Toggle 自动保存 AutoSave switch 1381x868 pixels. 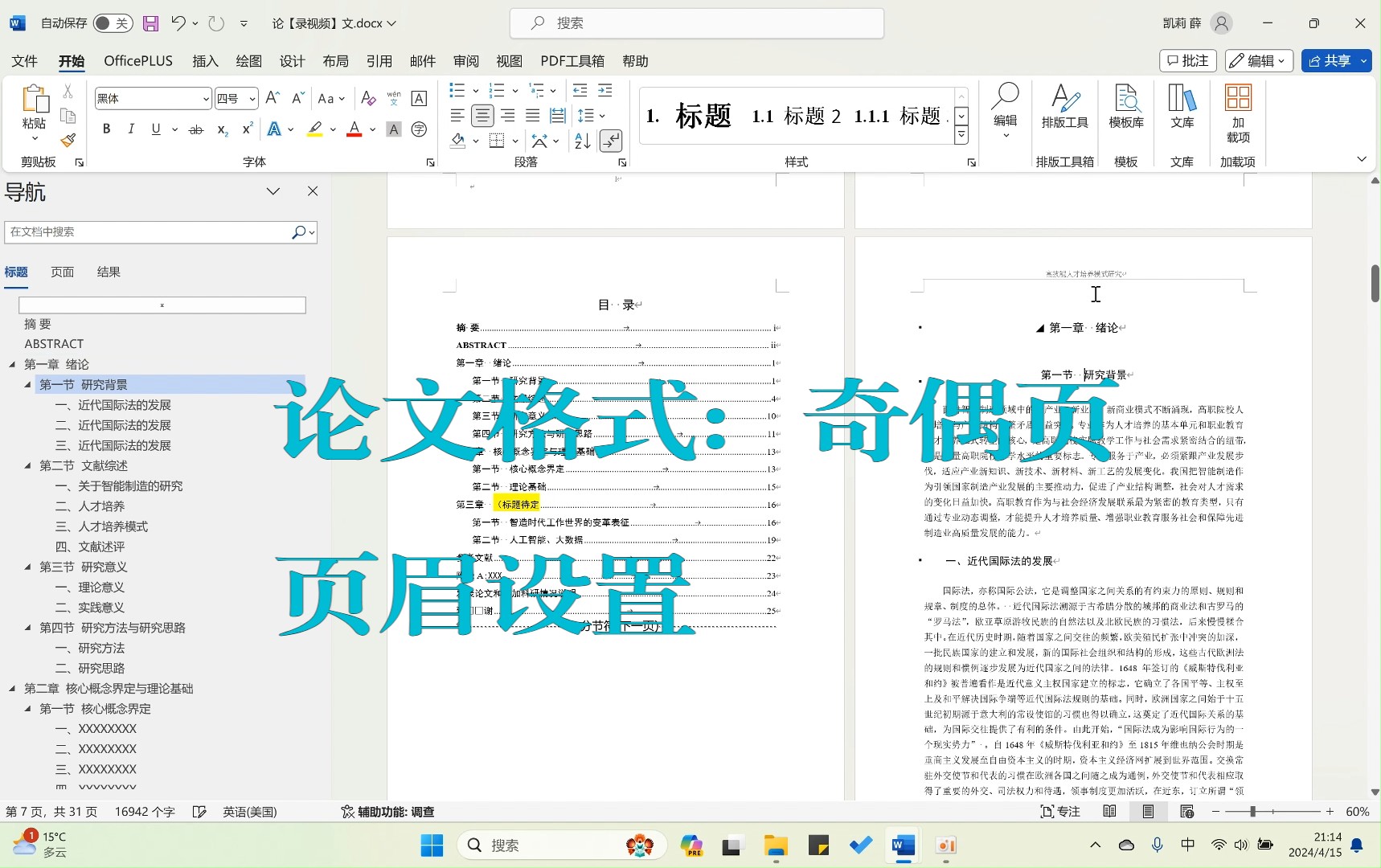coord(113,23)
